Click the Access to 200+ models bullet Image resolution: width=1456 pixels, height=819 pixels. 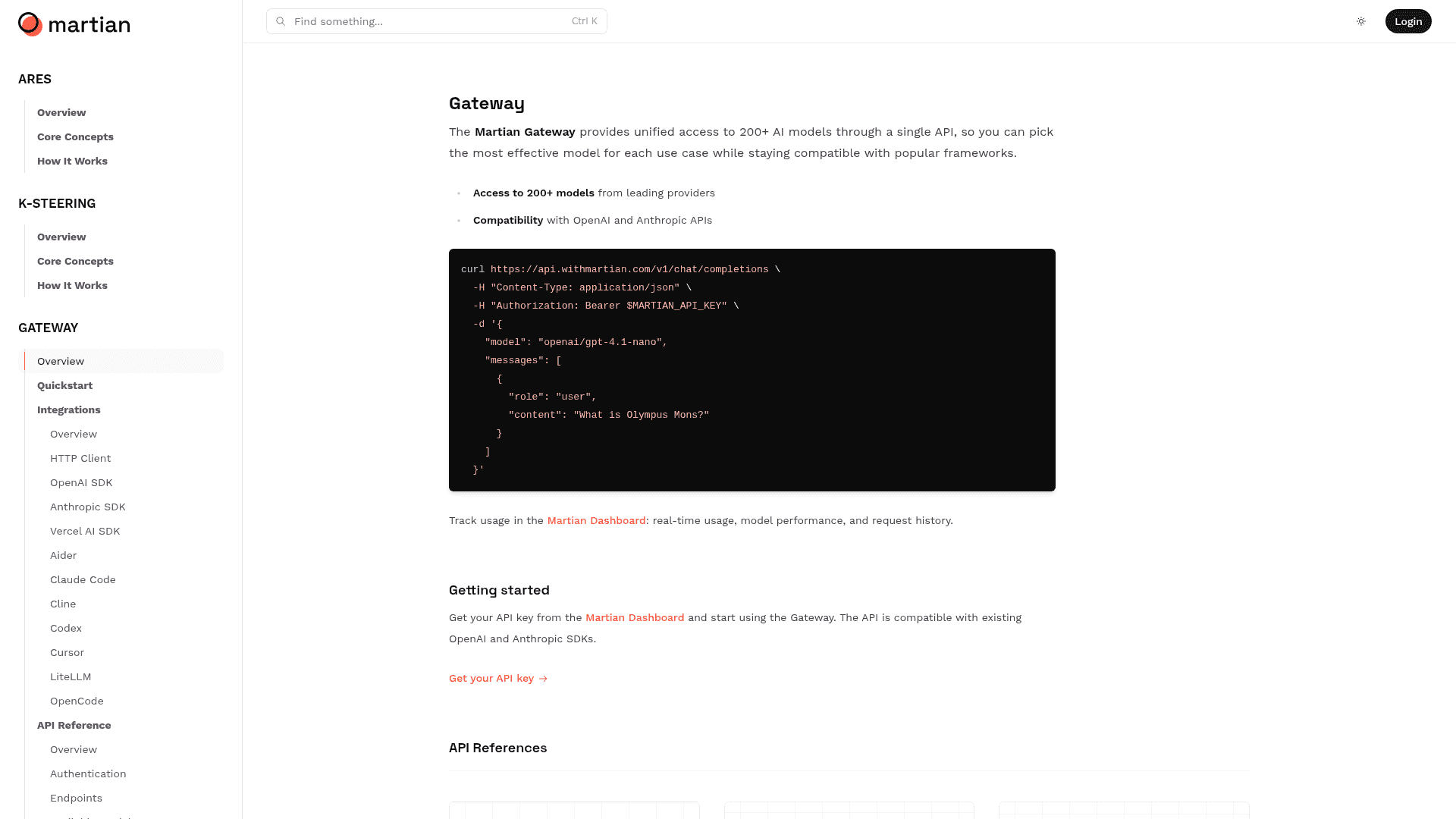pyautogui.click(x=594, y=193)
